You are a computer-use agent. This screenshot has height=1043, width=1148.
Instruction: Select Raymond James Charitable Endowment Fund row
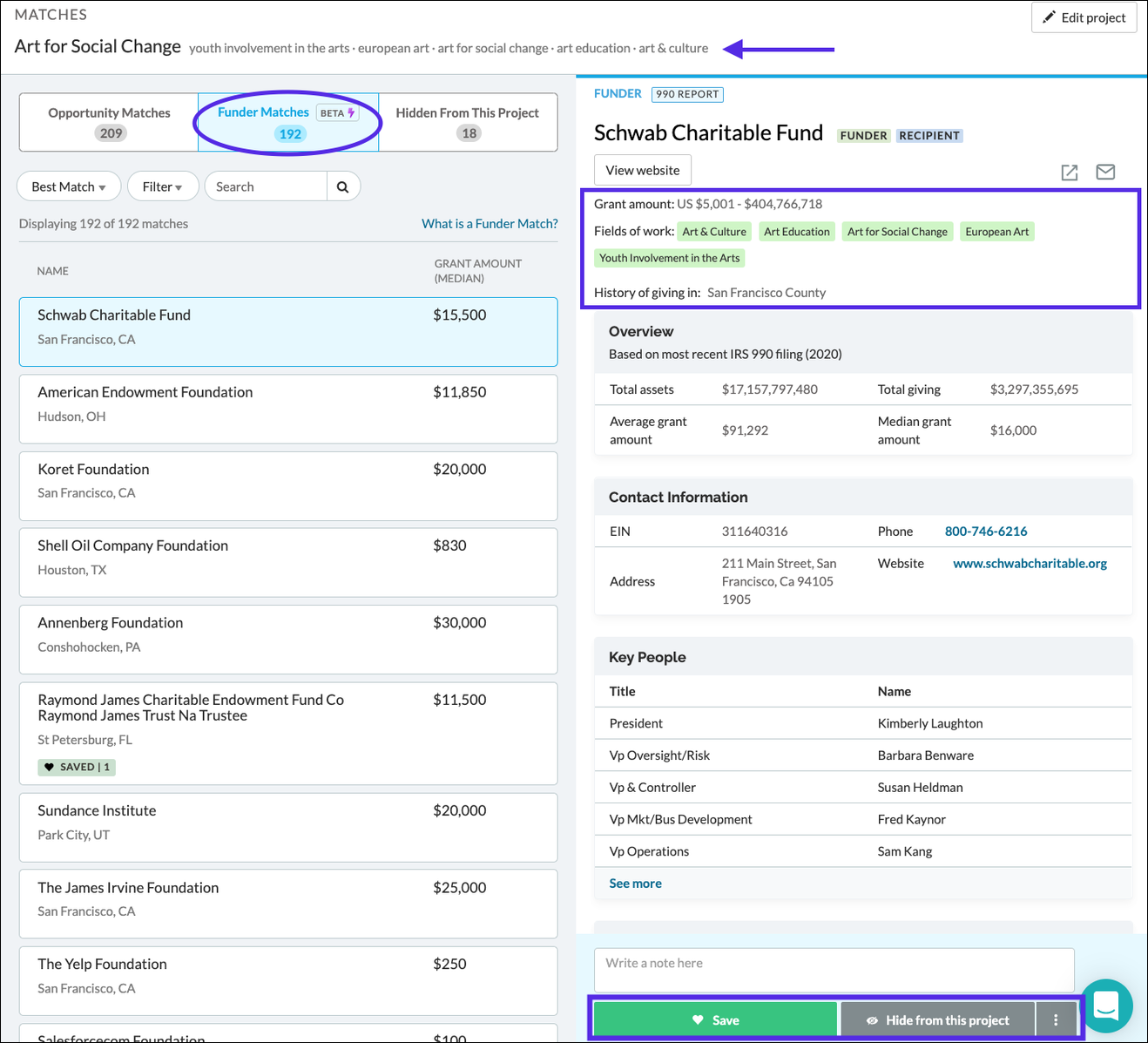[288, 734]
